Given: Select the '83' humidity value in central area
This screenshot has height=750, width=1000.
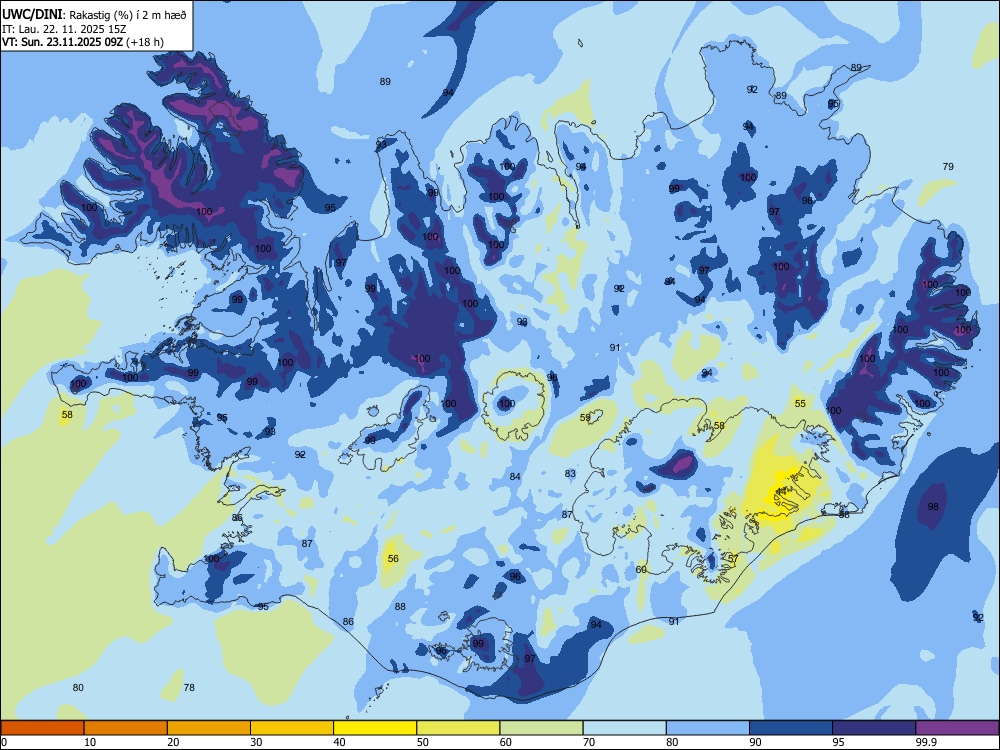Looking at the screenshot, I should coord(570,473).
